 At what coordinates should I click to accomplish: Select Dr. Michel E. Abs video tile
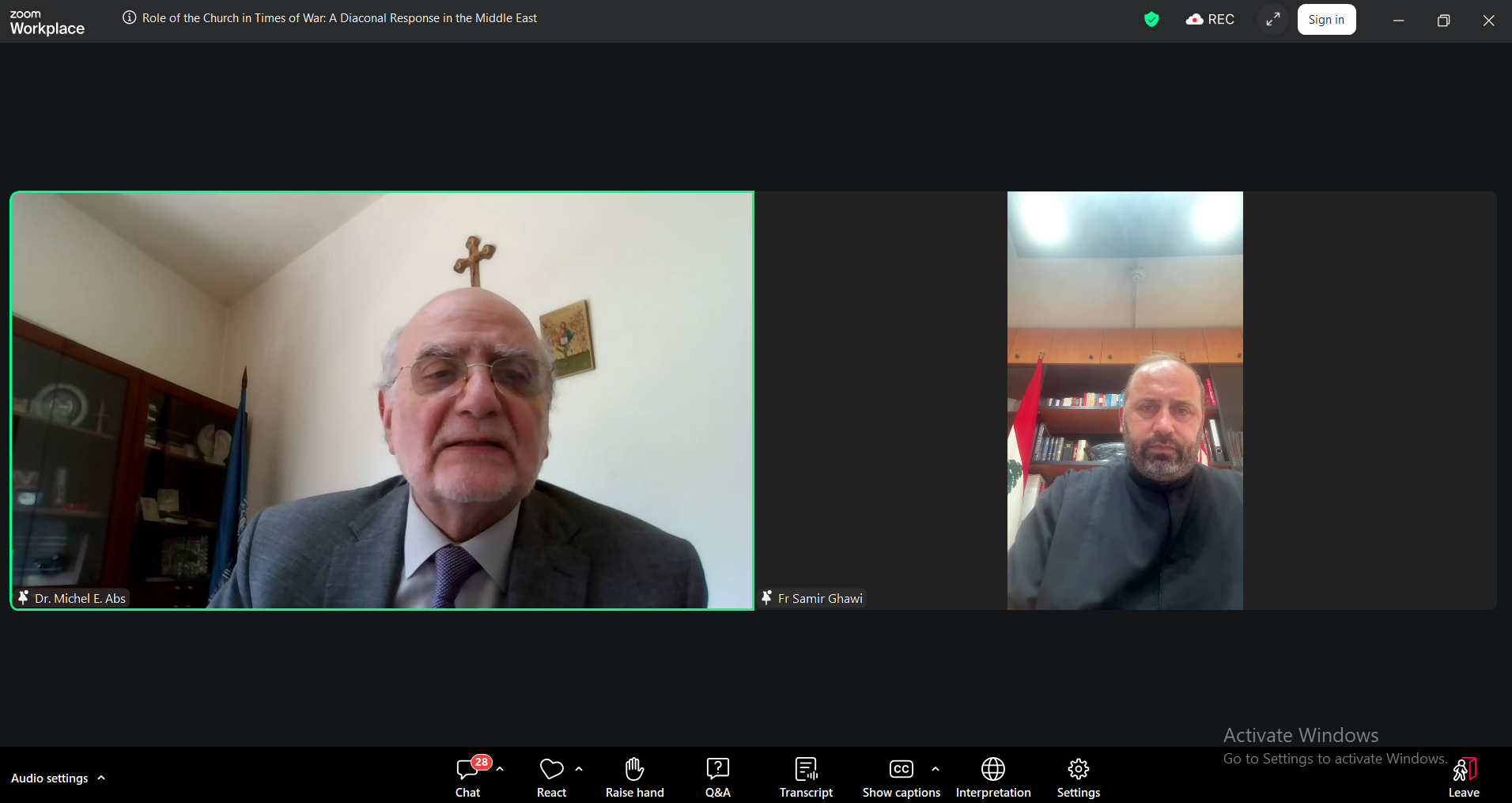click(382, 400)
